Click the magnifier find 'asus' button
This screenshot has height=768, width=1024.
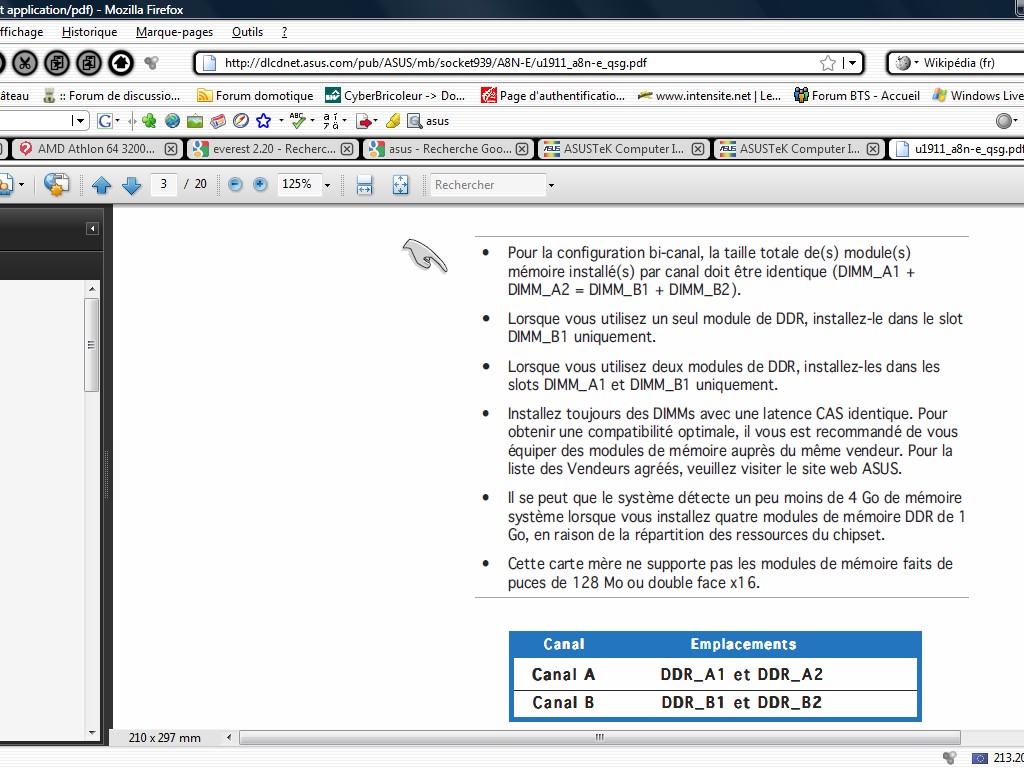pyautogui.click(x=428, y=121)
